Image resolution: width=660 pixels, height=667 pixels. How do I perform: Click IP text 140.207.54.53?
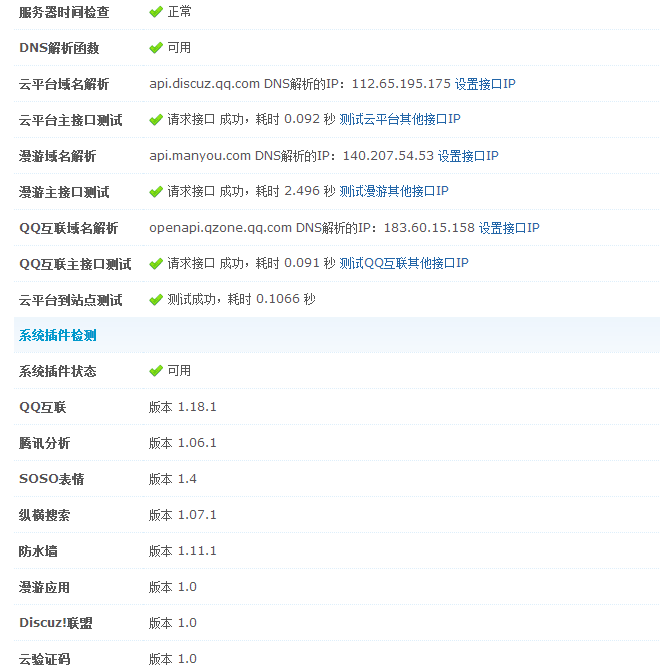click(x=388, y=156)
